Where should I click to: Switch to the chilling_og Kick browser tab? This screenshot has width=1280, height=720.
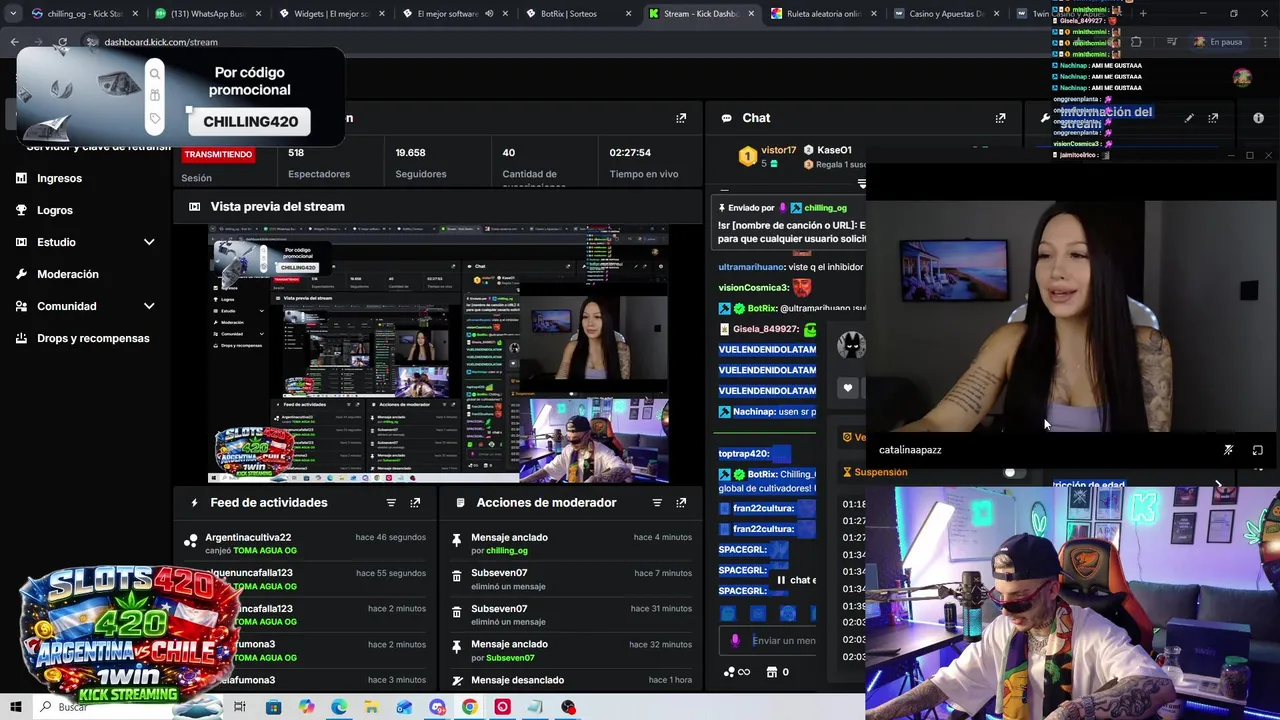[x=85, y=14]
